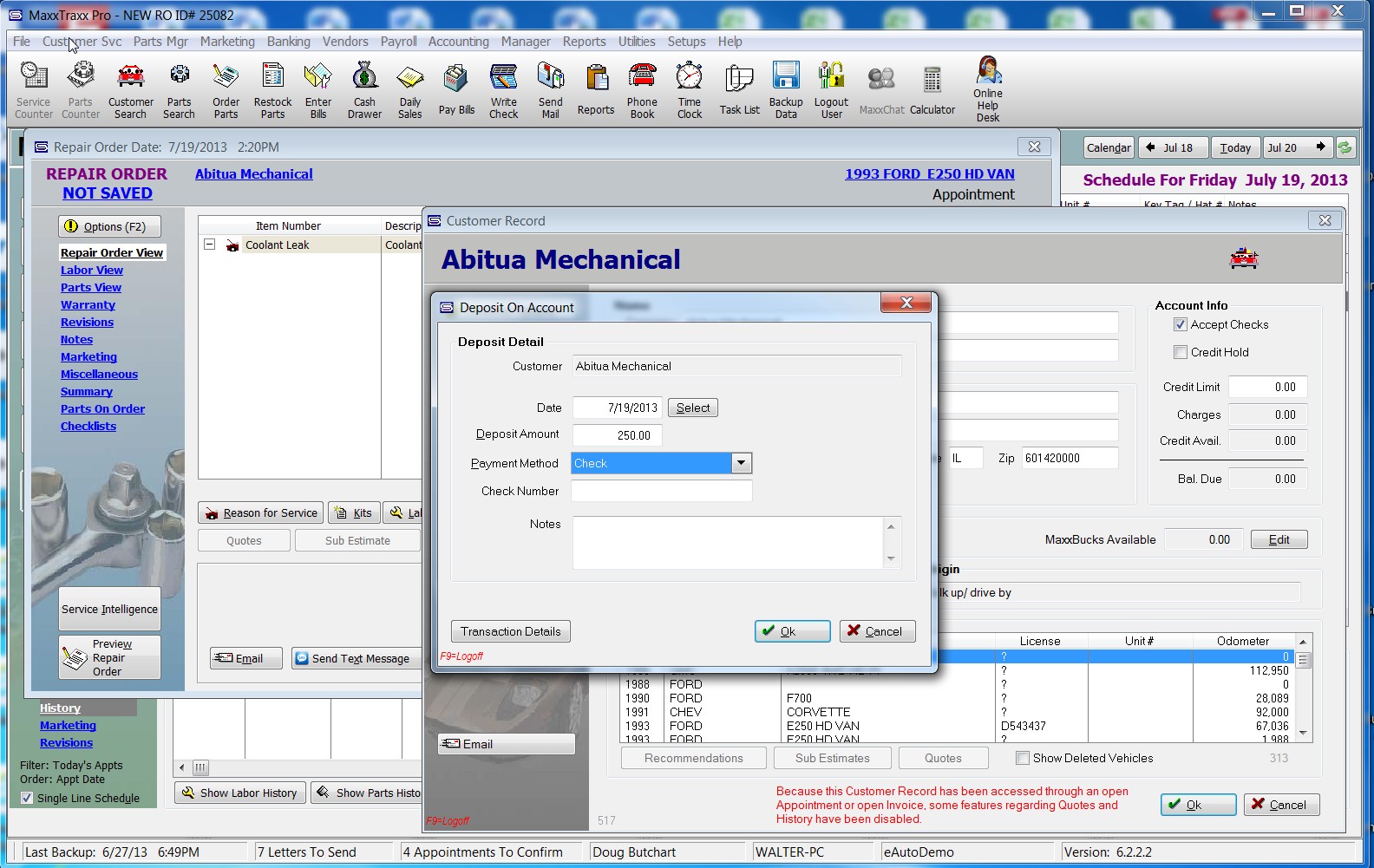Open the Parts Counter toolbar icon
Image resolution: width=1374 pixels, height=868 pixels.
point(81,90)
